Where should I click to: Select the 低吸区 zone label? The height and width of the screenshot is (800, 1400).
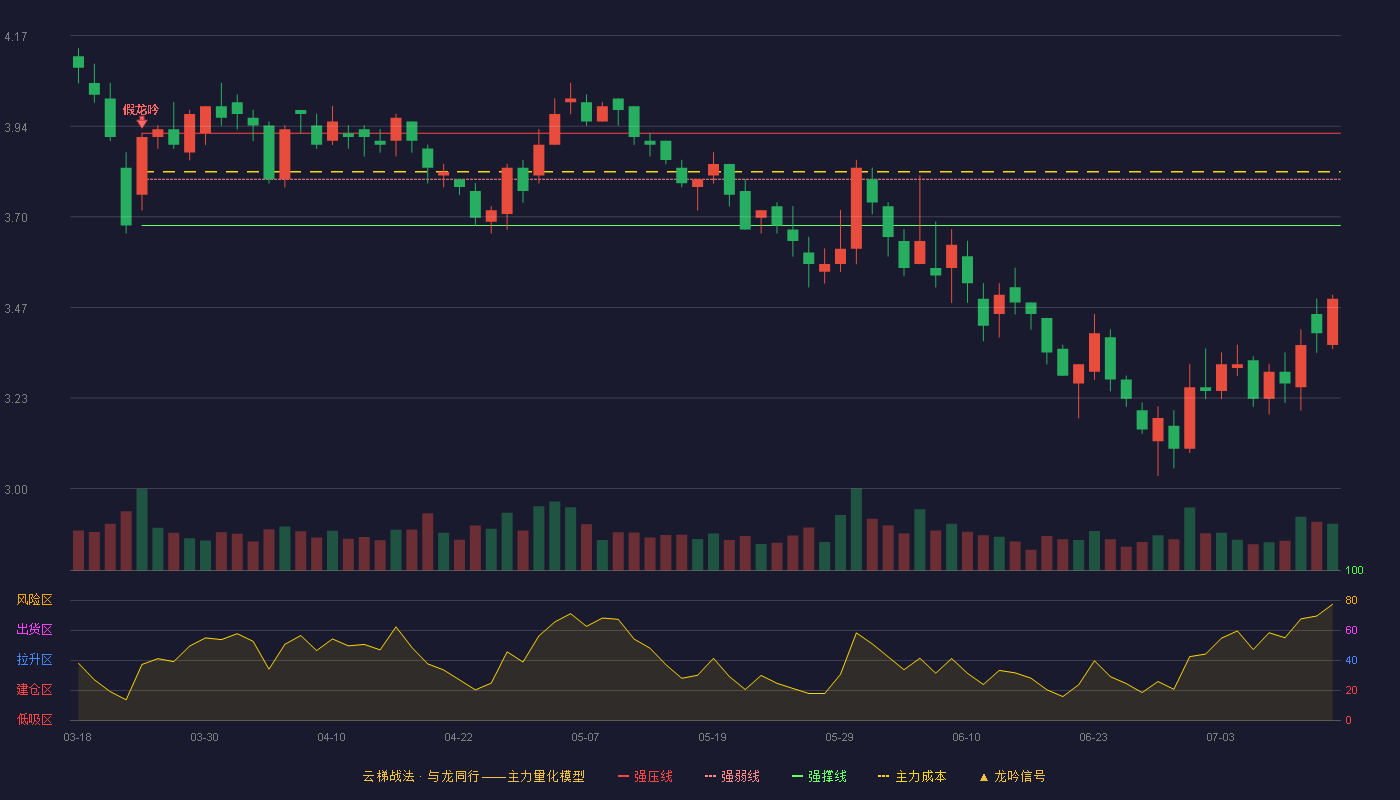(x=34, y=719)
